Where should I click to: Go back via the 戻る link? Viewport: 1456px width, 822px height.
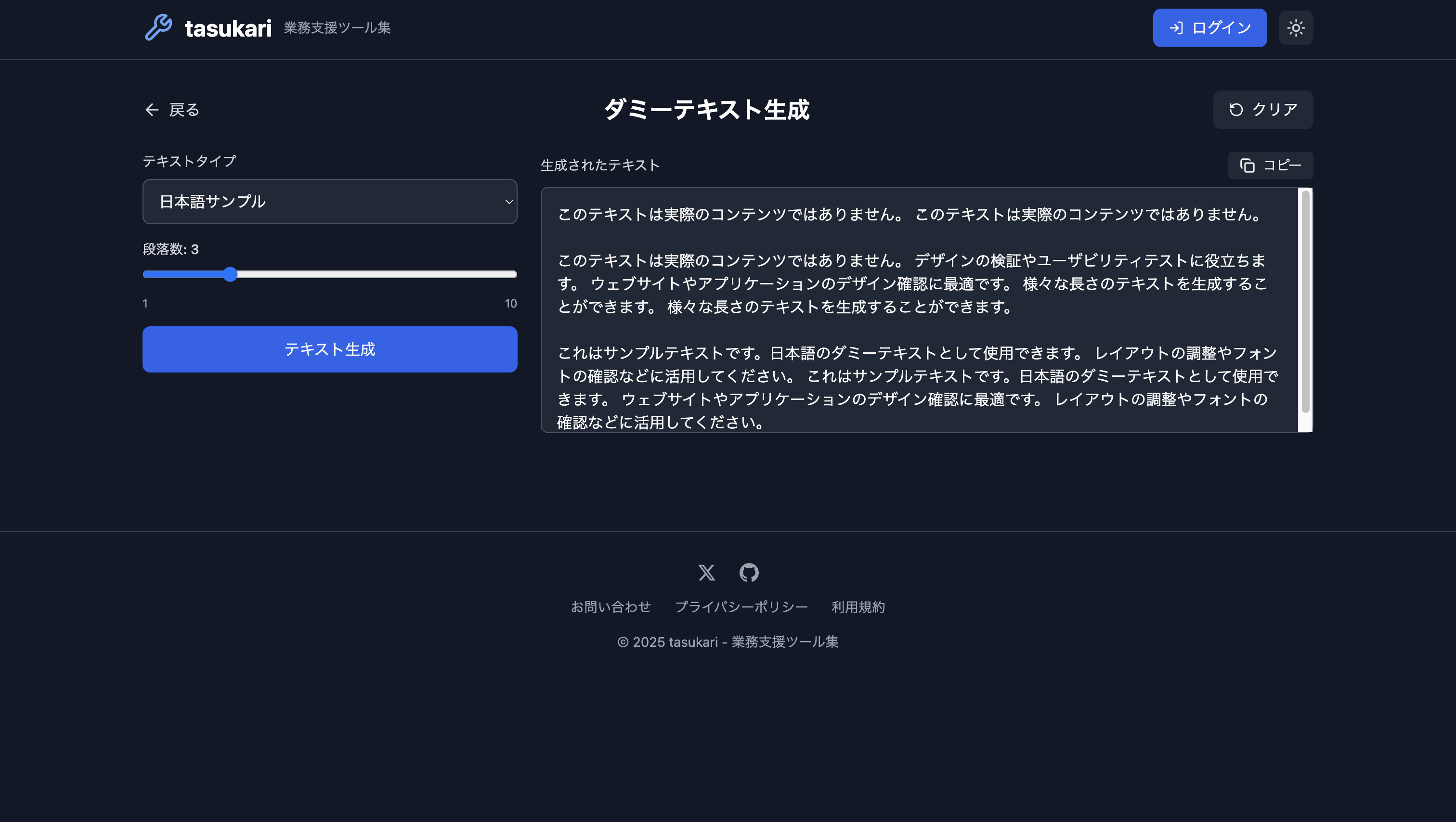184,110
